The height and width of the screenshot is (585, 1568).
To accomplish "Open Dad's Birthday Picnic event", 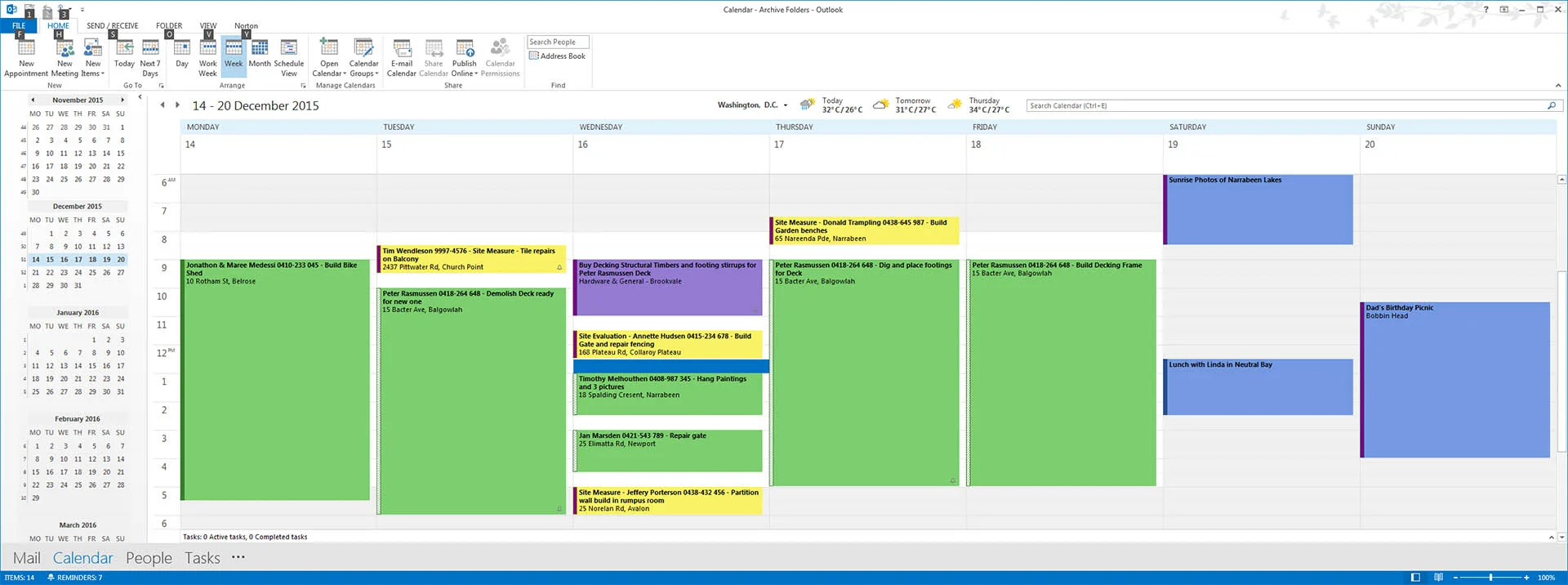I will coord(1455,380).
